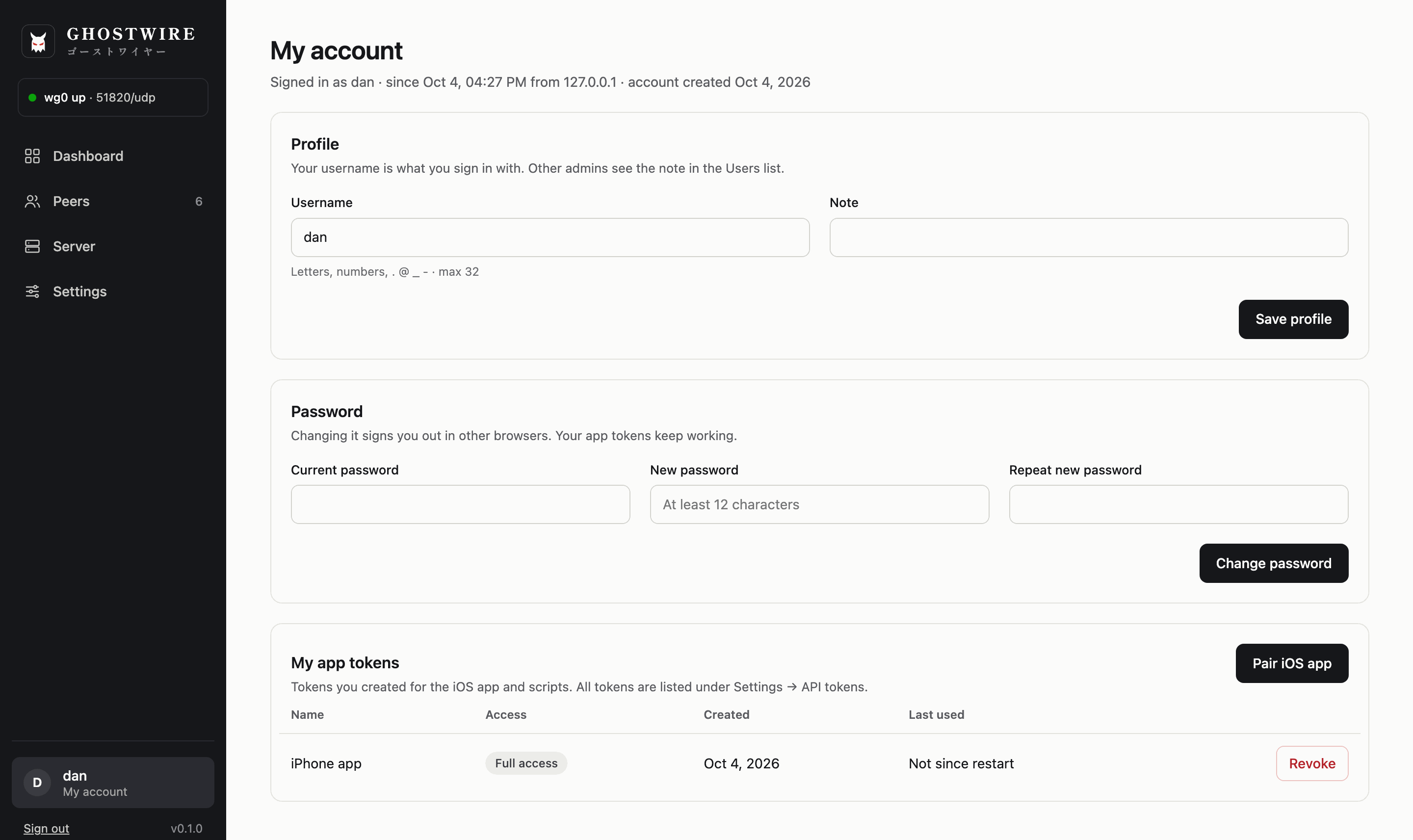Viewport: 1413px width, 840px height.
Task: Click the Note label
Action: (844, 203)
